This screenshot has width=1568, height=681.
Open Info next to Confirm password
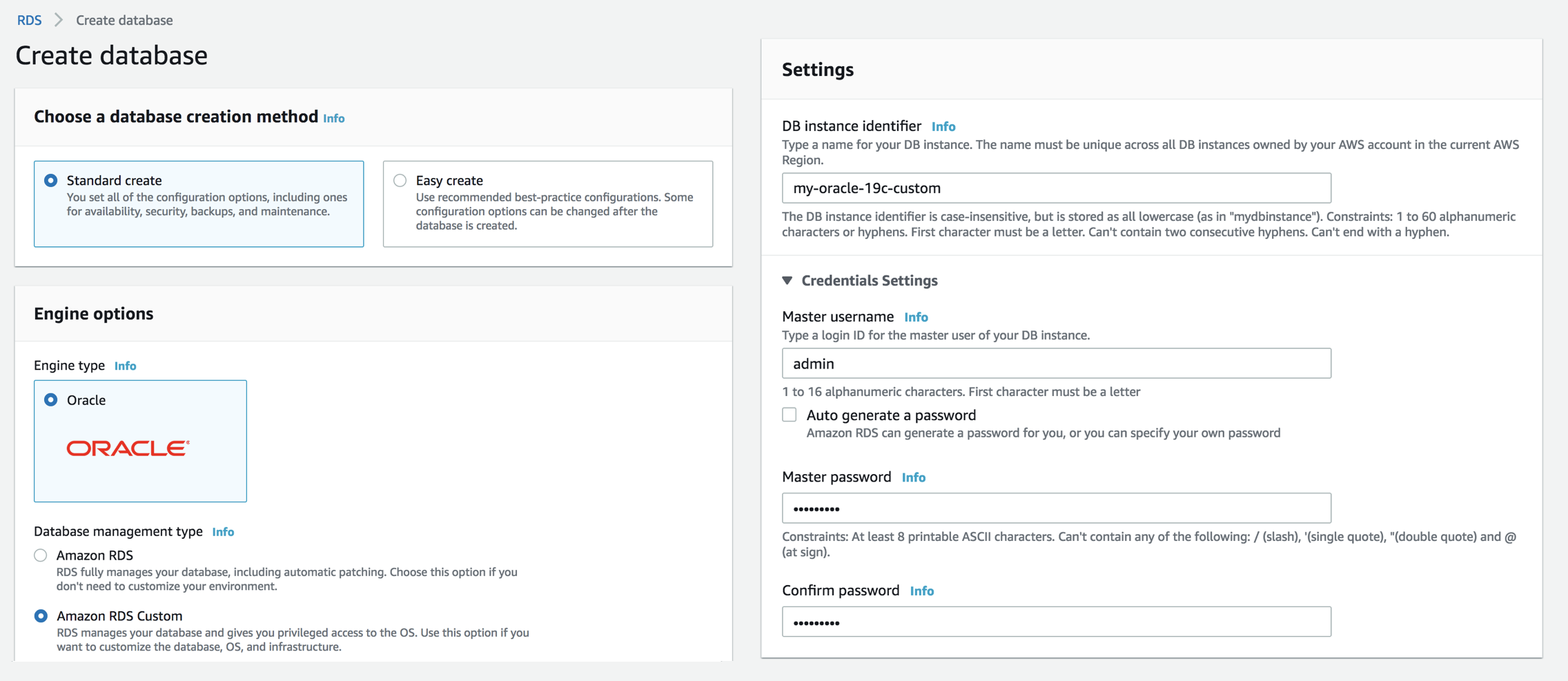coord(921,591)
